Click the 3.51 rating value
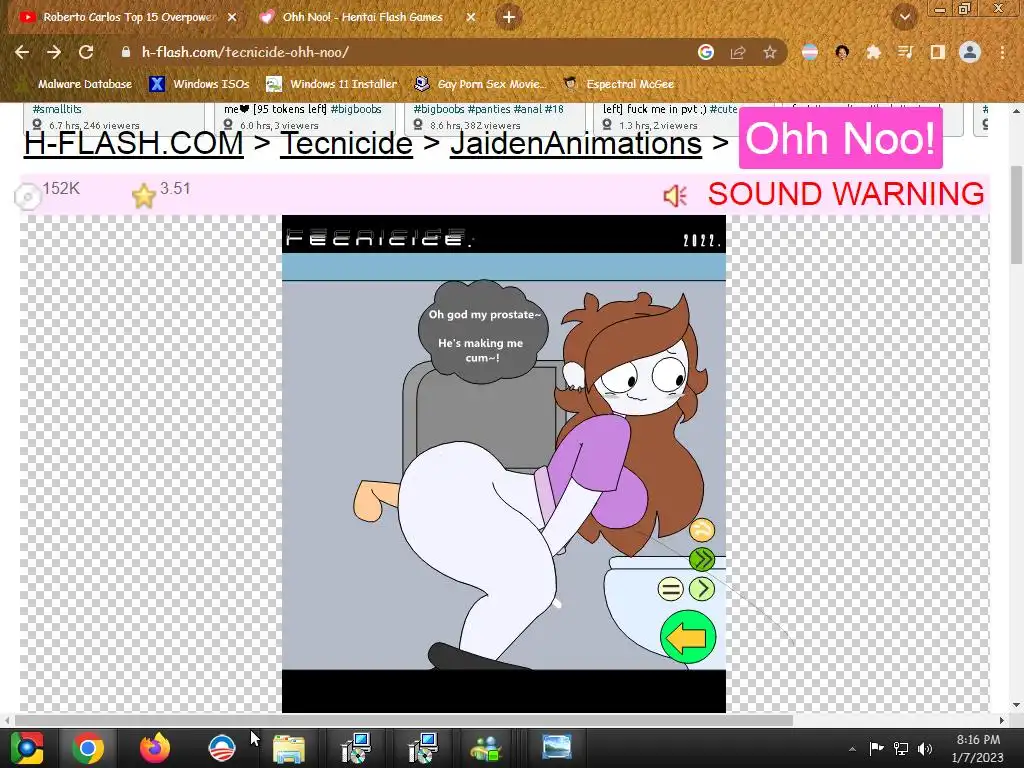 pos(175,189)
